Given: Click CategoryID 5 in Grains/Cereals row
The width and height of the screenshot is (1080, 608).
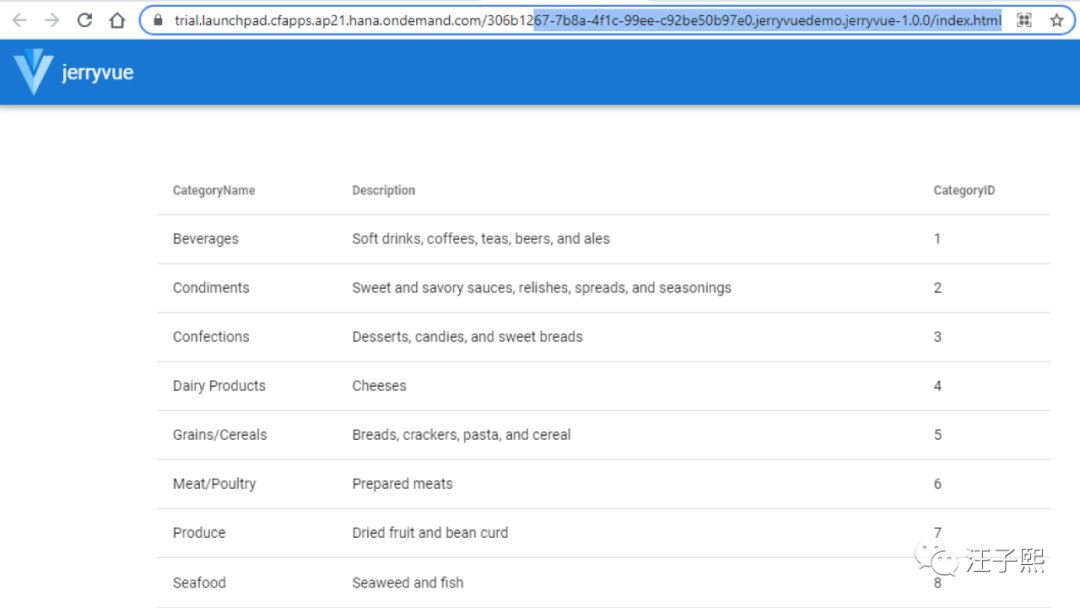Looking at the screenshot, I should 937,434.
